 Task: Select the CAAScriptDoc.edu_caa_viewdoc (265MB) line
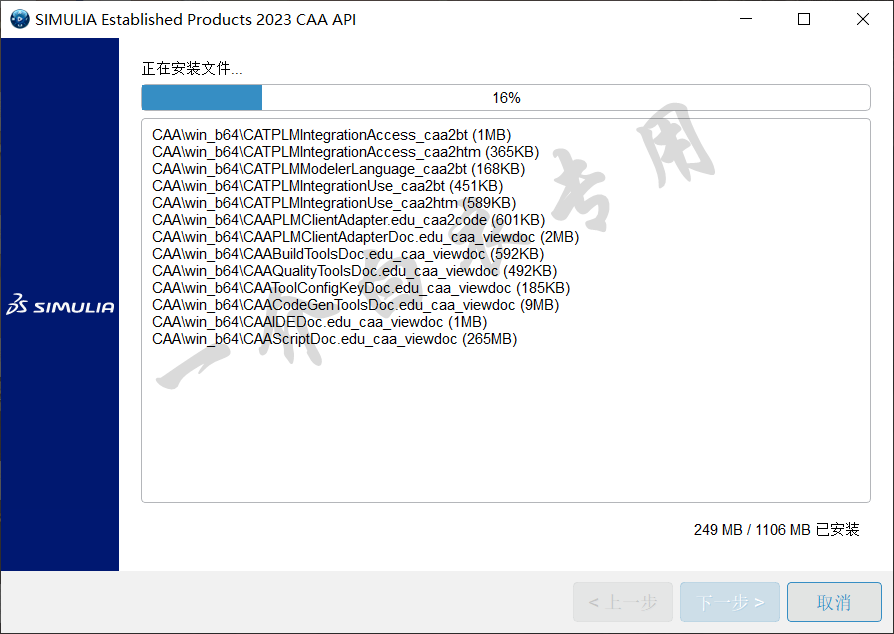(335, 339)
